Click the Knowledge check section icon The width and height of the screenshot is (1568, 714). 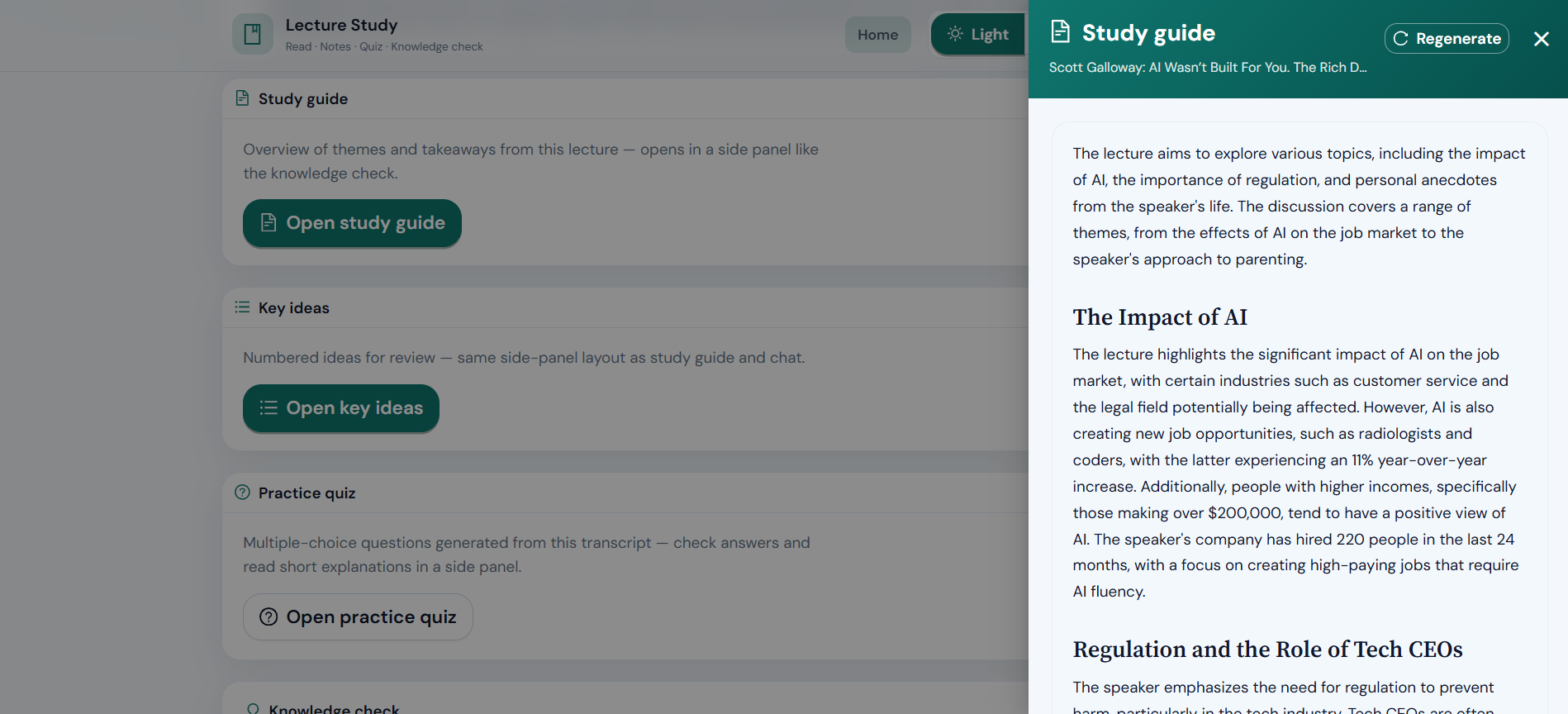(253, 709)
